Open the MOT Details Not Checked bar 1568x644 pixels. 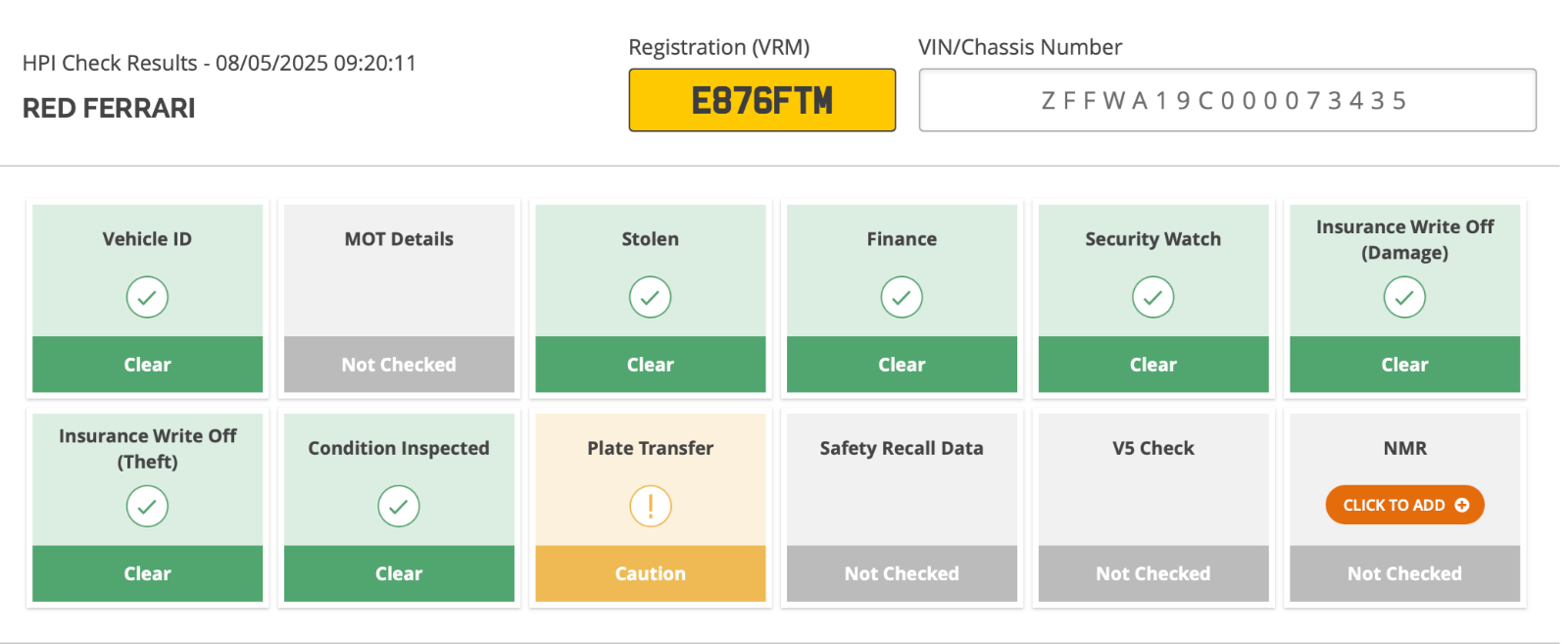[399, 365]
